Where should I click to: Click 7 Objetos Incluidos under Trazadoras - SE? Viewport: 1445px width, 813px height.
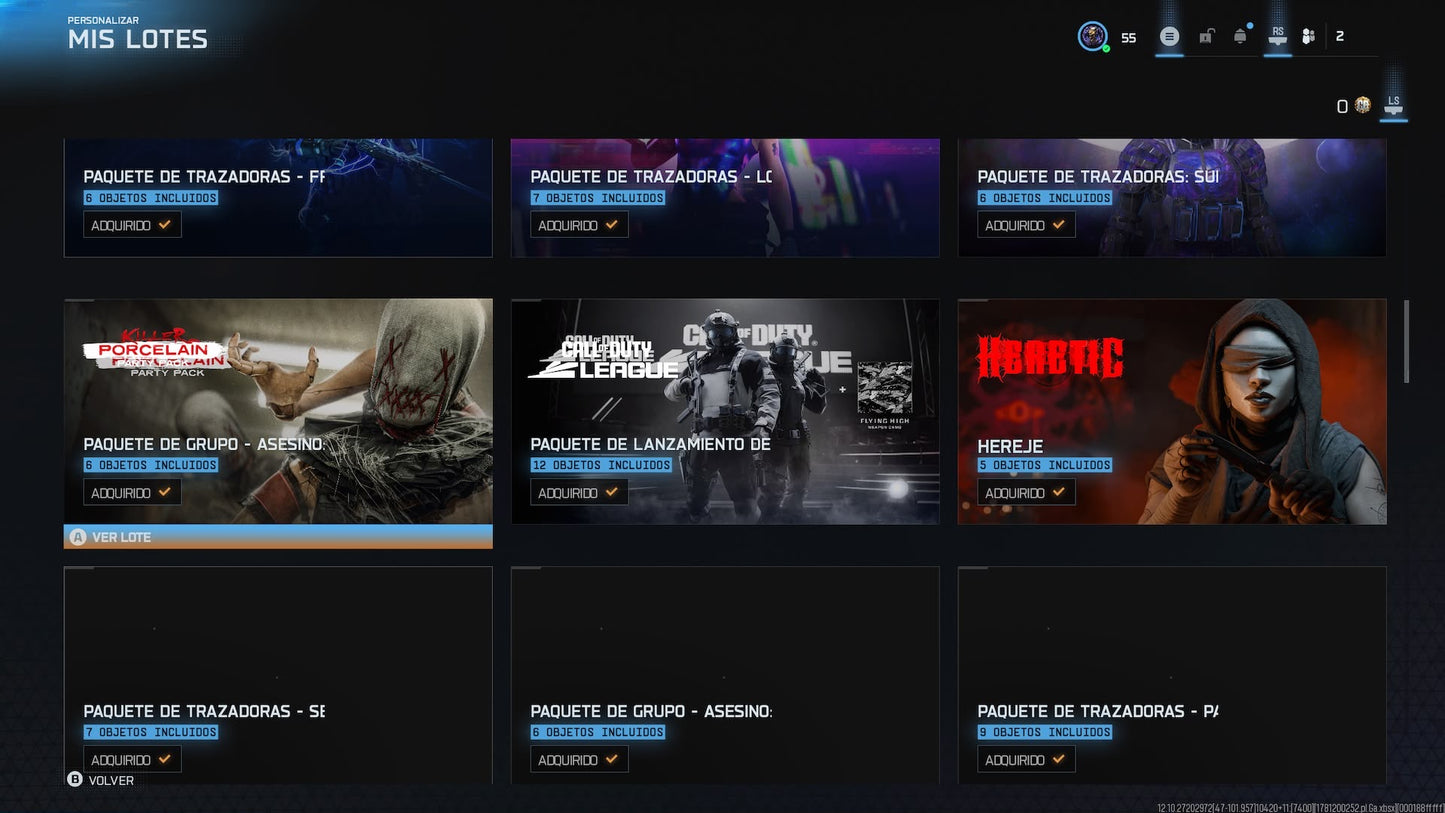tap(151, 732)
